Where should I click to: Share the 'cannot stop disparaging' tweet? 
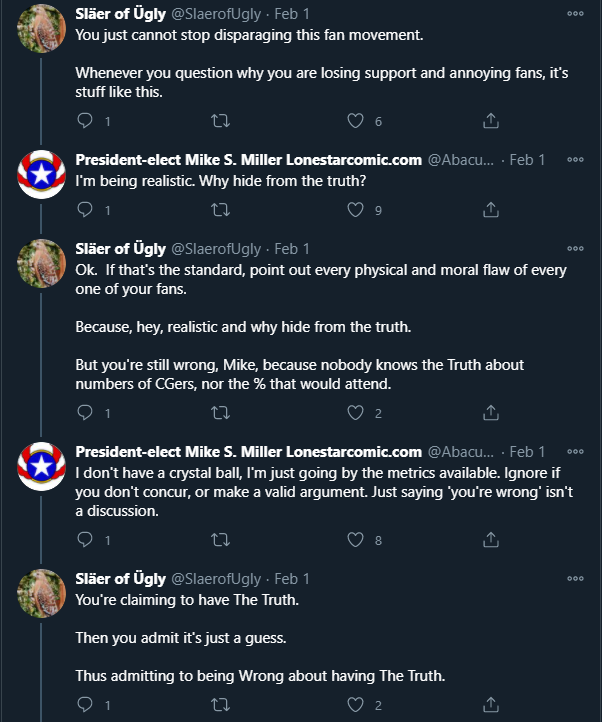click(491, 121)
